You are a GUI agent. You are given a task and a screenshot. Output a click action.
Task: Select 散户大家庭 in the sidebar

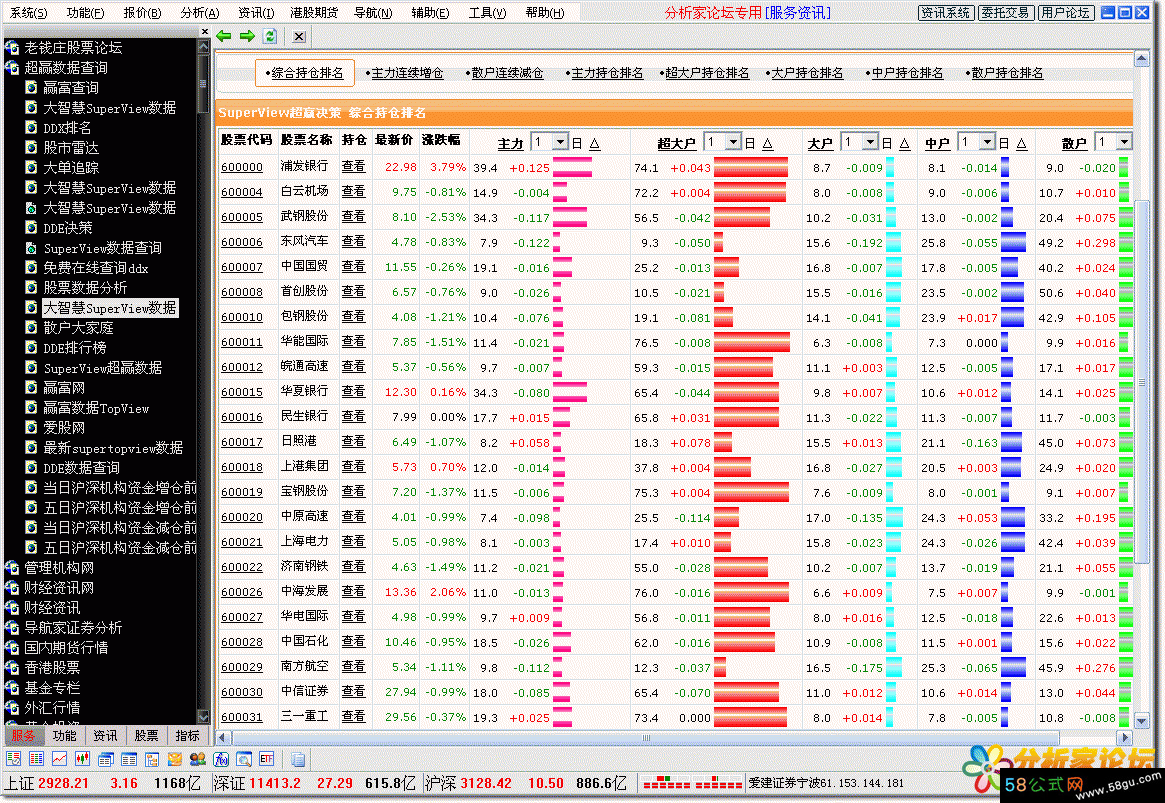click(x=78, y=328)
